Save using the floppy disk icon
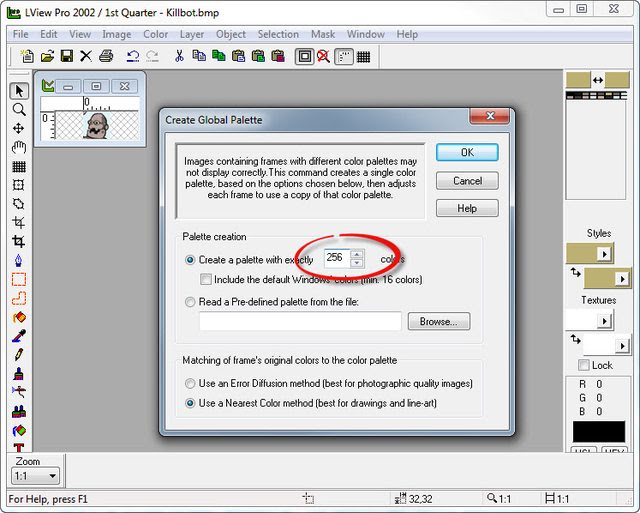Viewport: 640px width, 513px height. pyautogui.click(x=67, y=56)
